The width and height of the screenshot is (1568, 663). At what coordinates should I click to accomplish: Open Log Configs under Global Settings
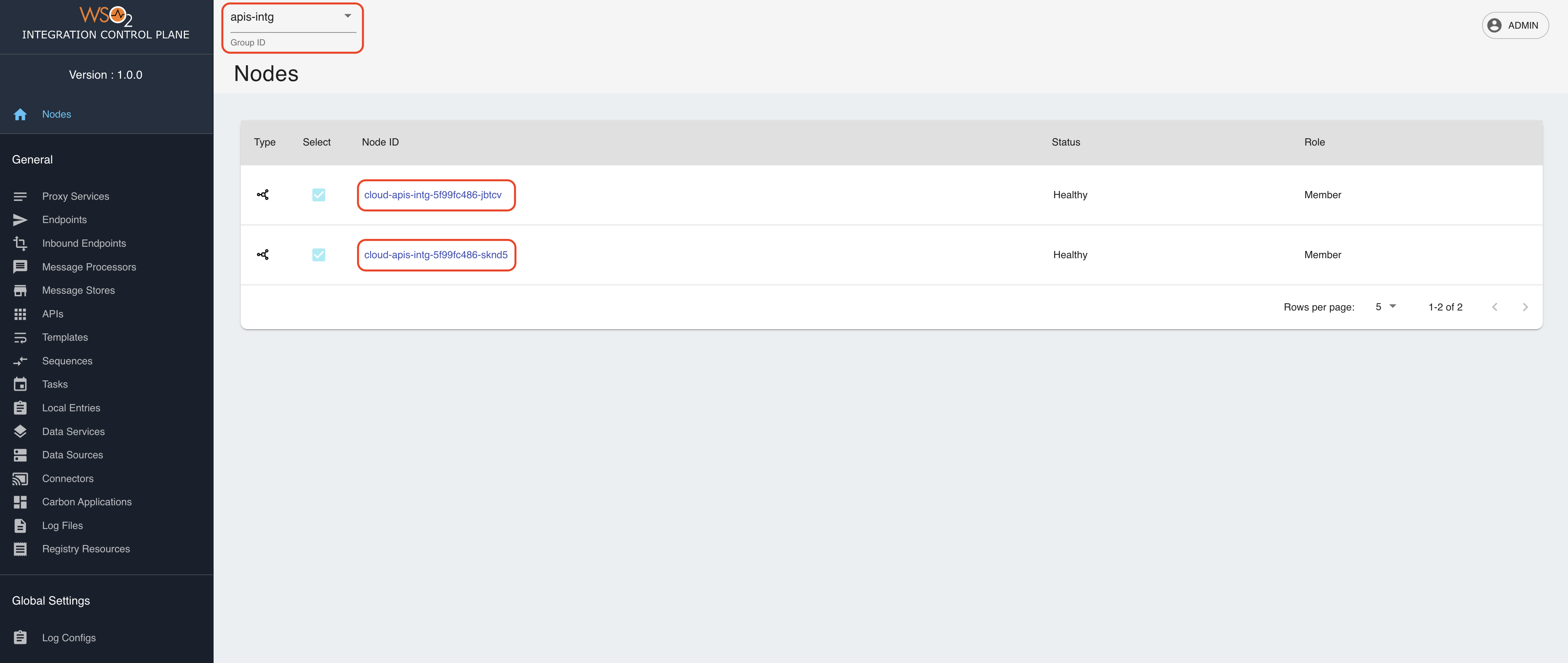pos(68,637)
